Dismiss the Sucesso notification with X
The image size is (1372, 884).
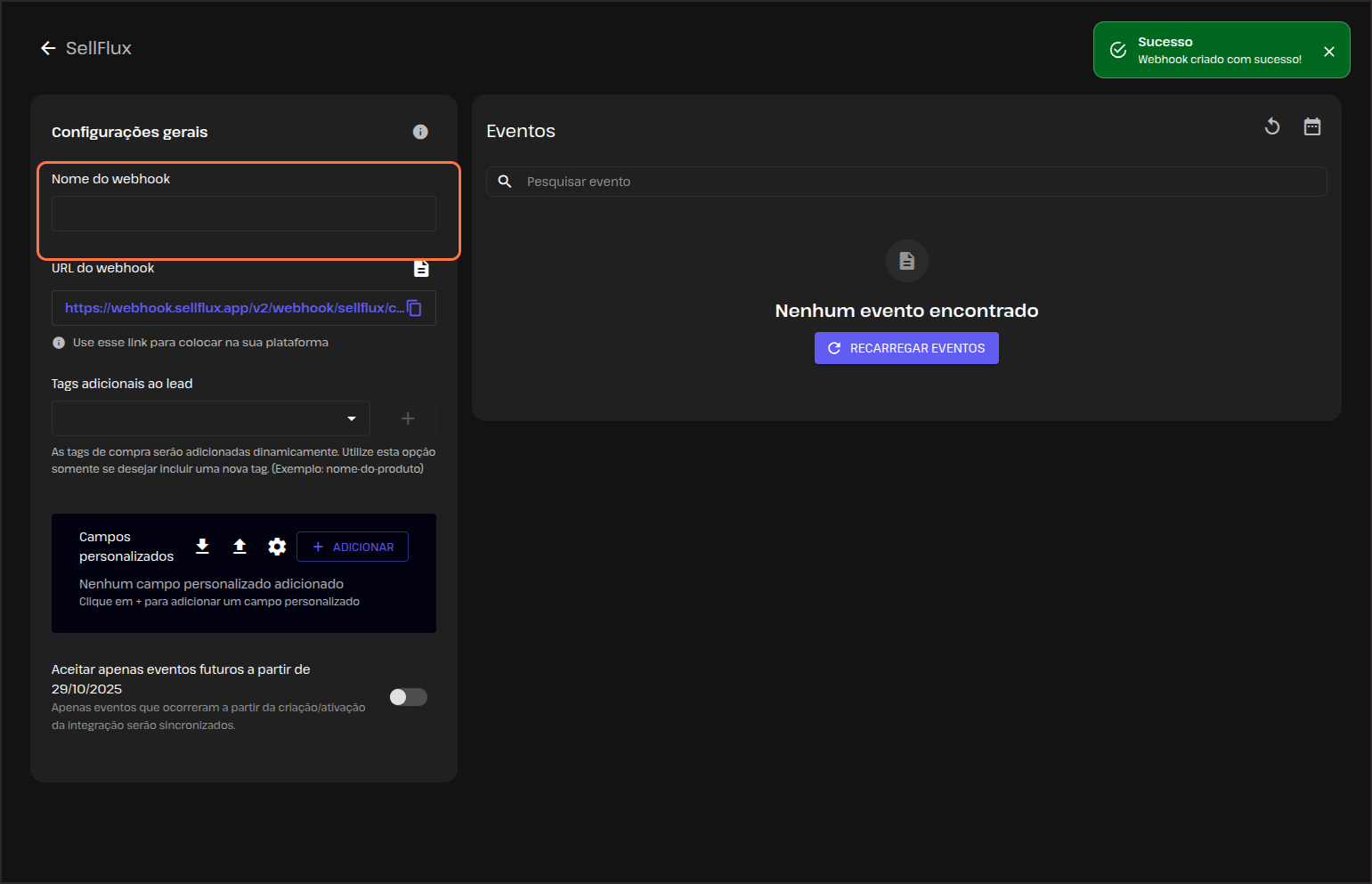pyautogui.click(x=1329, y=52)
